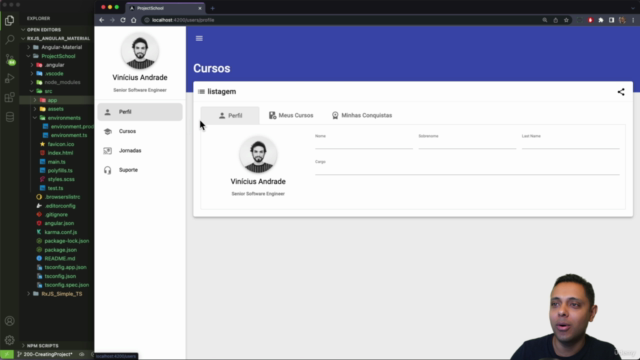Open the Accounts icon in VS Code

[9, 321]
